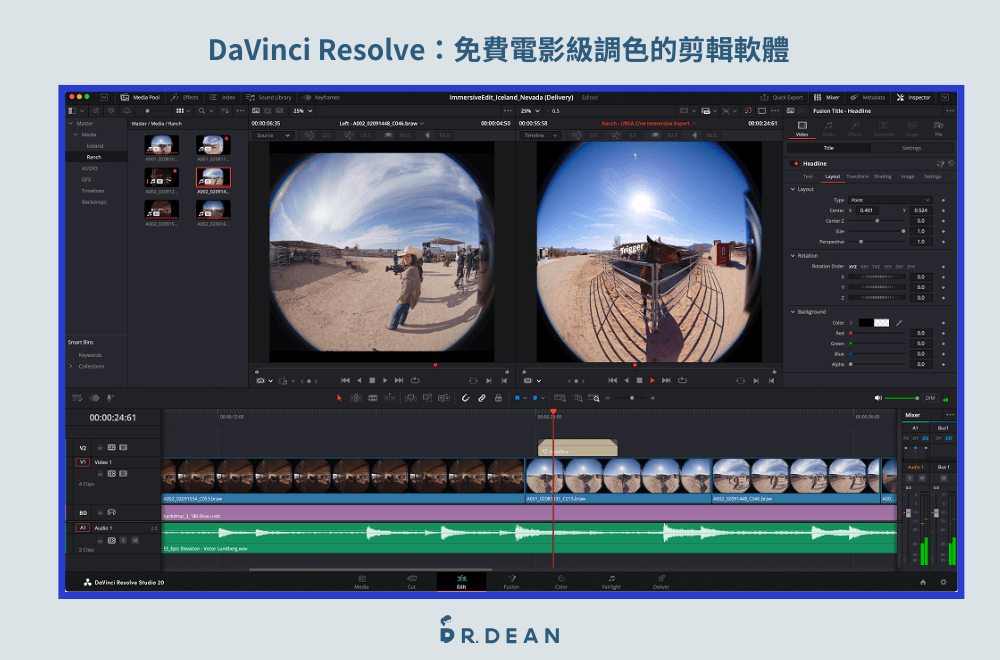
Task: Click the Center X value field
Action: point(867,210)
